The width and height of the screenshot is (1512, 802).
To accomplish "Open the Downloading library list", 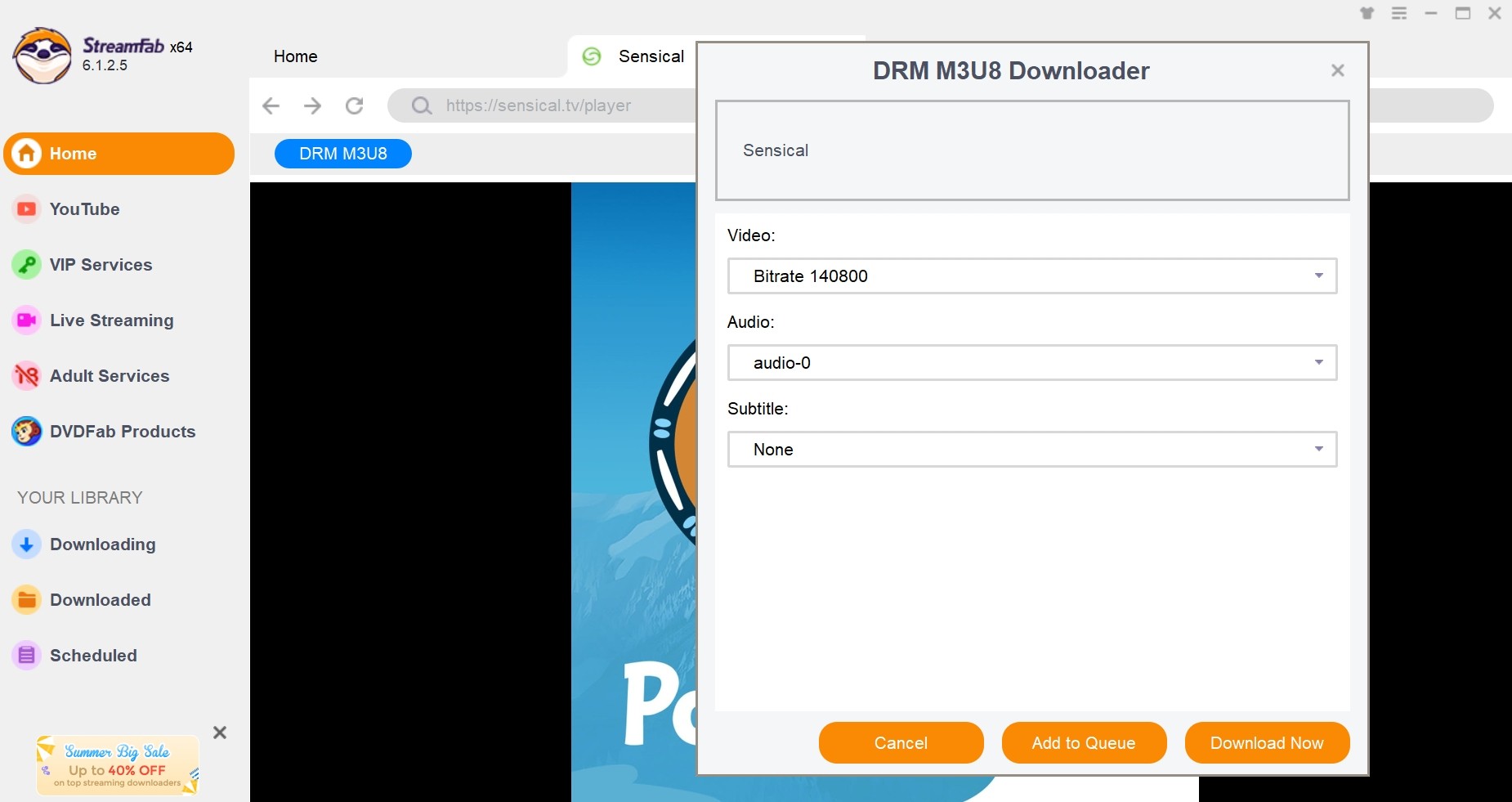I will coord(102,544).
